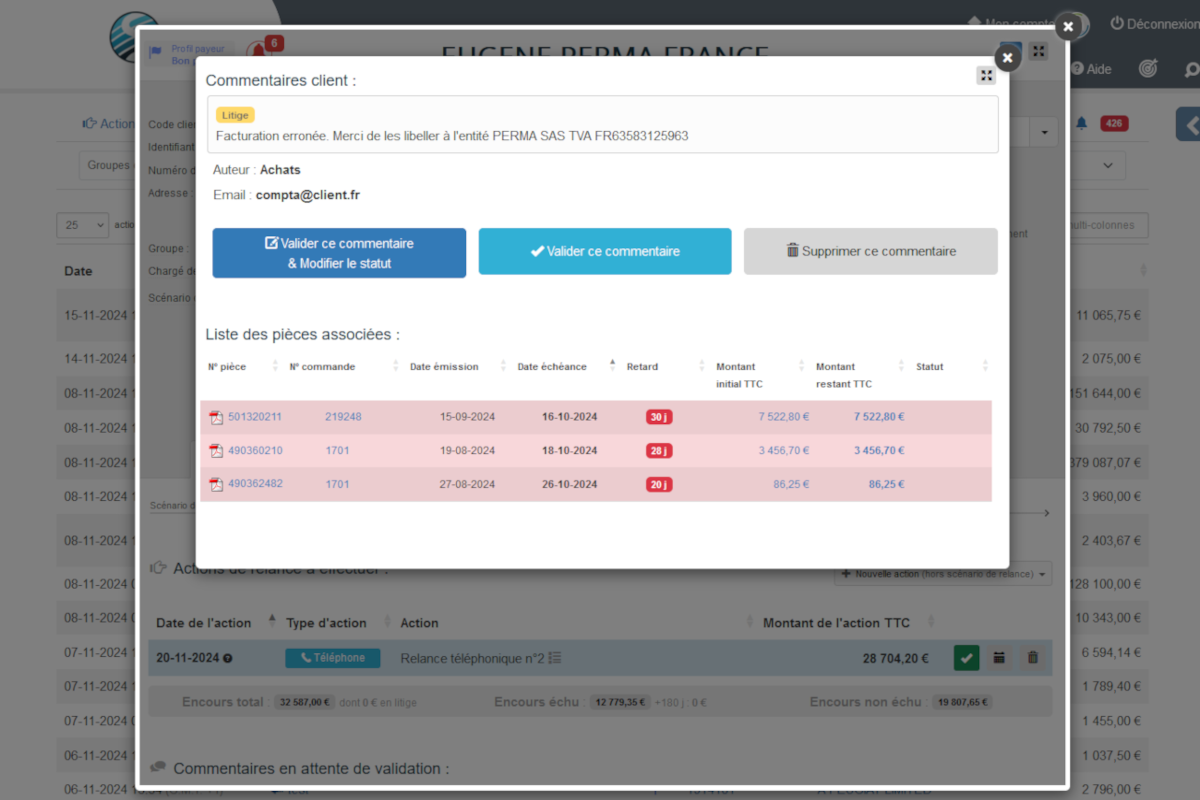The width and height of the screenshot is (1200, 800).
Task: Open the 25 rows-per-page selector
Action: tap(82, 225)
